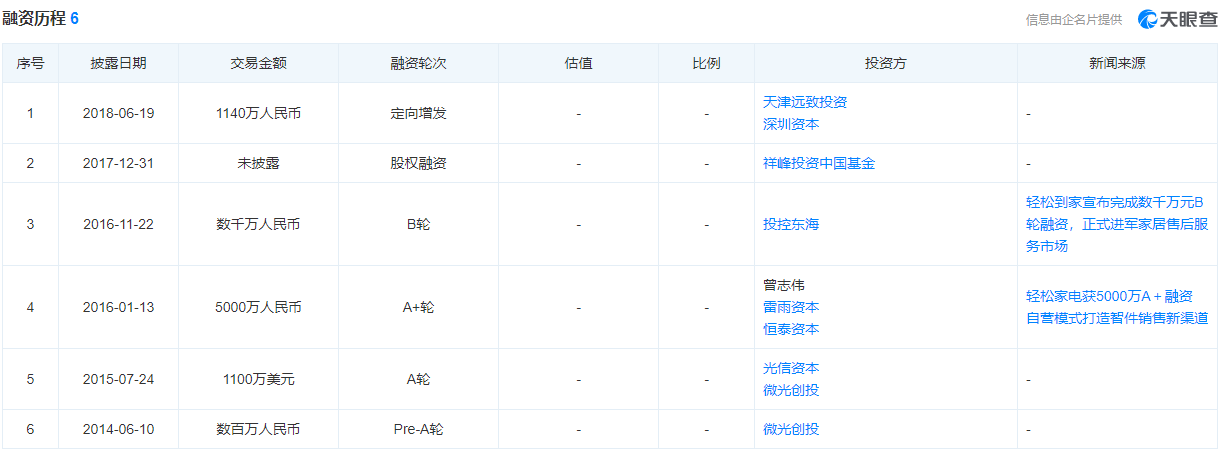Open the 轻松到家 B轮融资 news article
This screenshot has height=449, width=1226.
(1116, 224)
